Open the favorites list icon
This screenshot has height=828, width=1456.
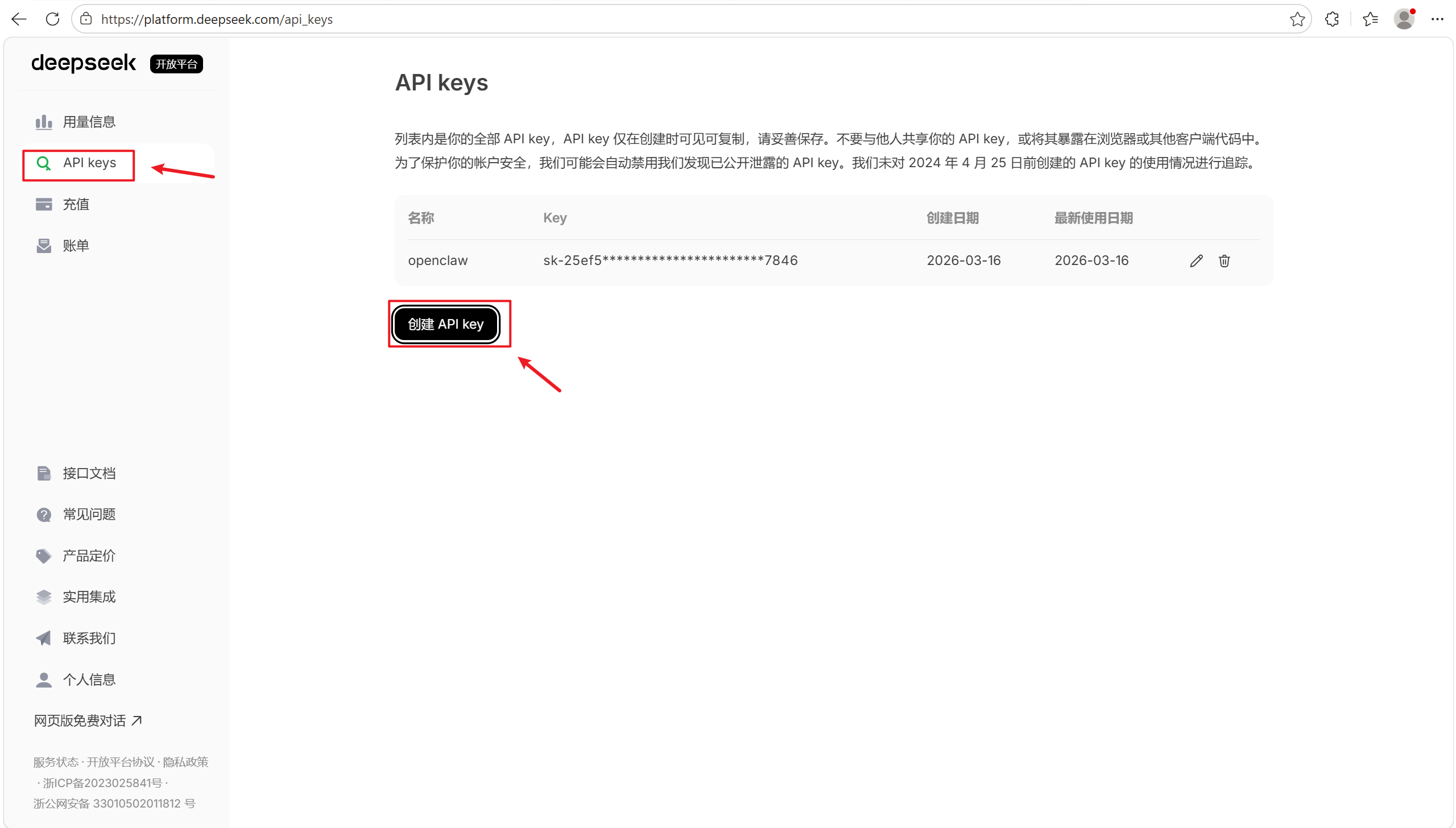click(1370, 19)
